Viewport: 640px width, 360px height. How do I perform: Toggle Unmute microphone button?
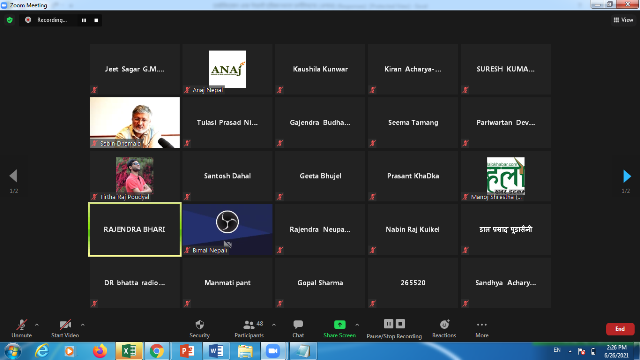[22, 328]
